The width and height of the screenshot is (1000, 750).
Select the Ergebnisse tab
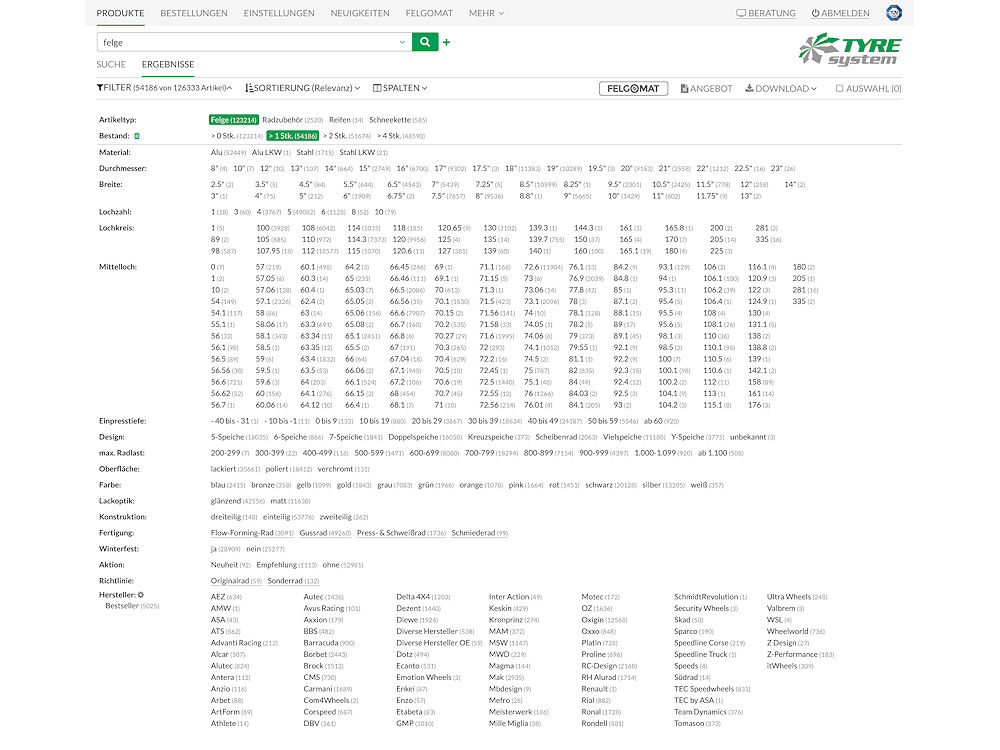pos(168,64)
